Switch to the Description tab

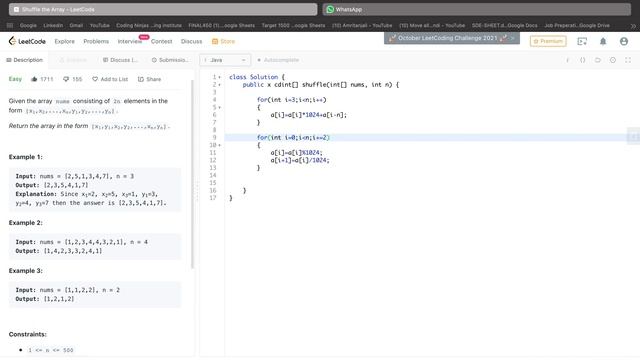pyautogui.click(x=24, y=60)
